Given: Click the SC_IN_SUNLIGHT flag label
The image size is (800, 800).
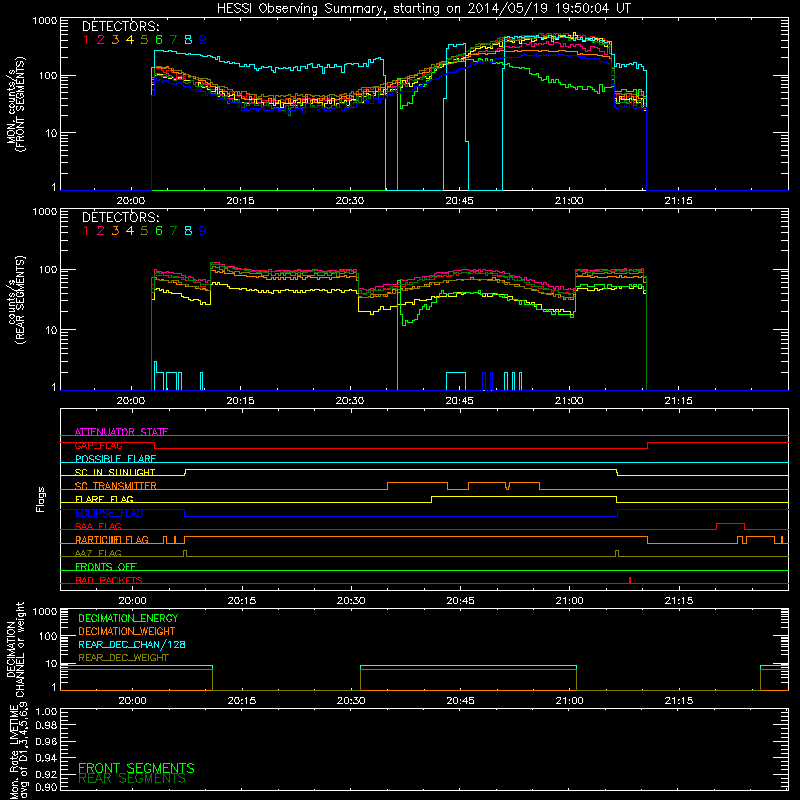Looking at the screenshot, I should [x=115, y=472].
